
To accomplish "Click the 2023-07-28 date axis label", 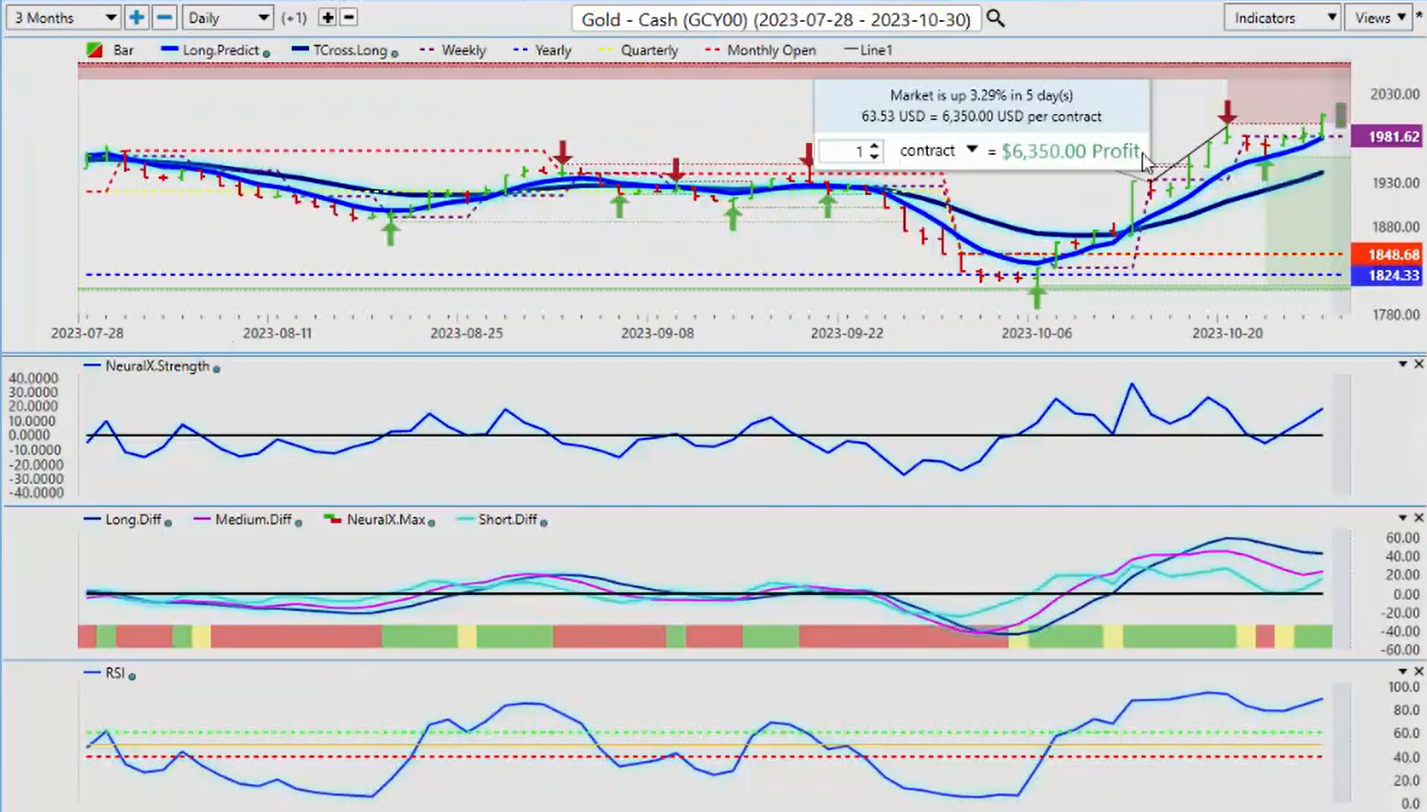I will (86, 332).
